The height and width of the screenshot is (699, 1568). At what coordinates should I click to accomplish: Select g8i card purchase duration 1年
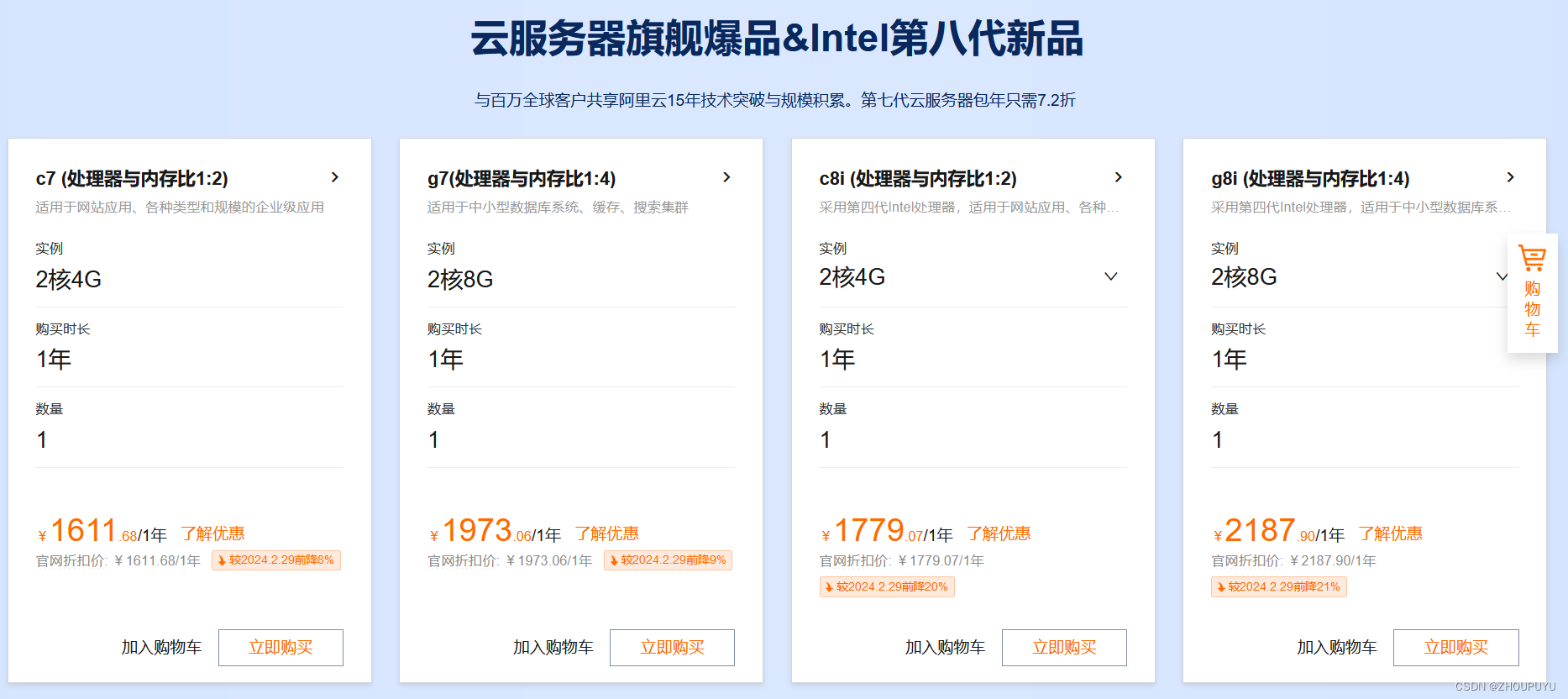click(1230, 360)
